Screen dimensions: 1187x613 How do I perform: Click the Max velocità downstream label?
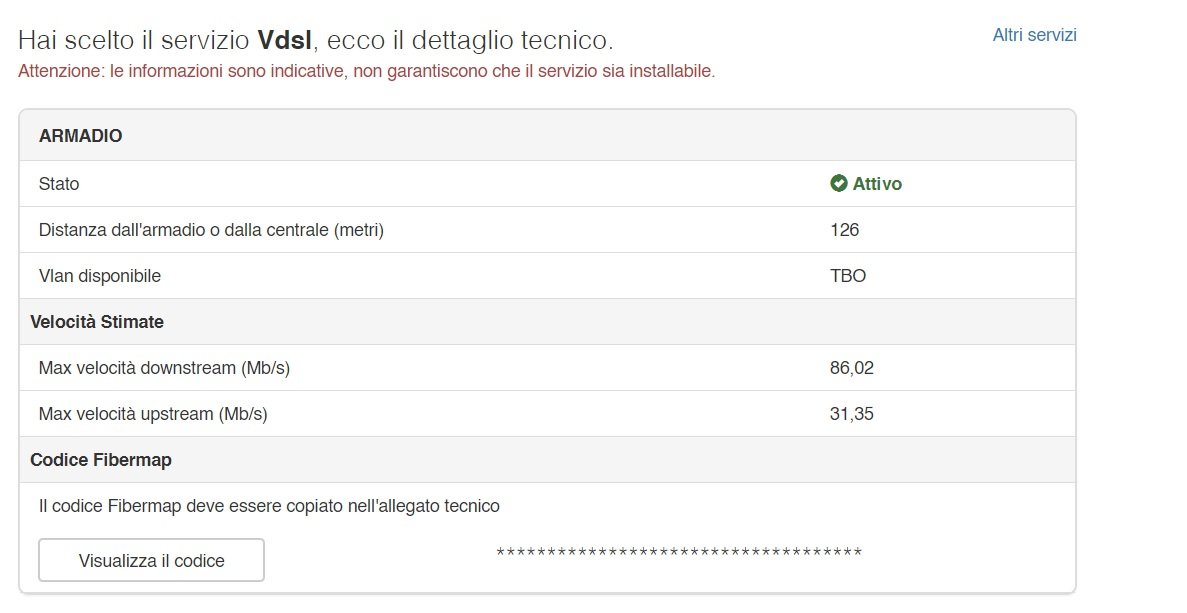click(x=164, y=368)
